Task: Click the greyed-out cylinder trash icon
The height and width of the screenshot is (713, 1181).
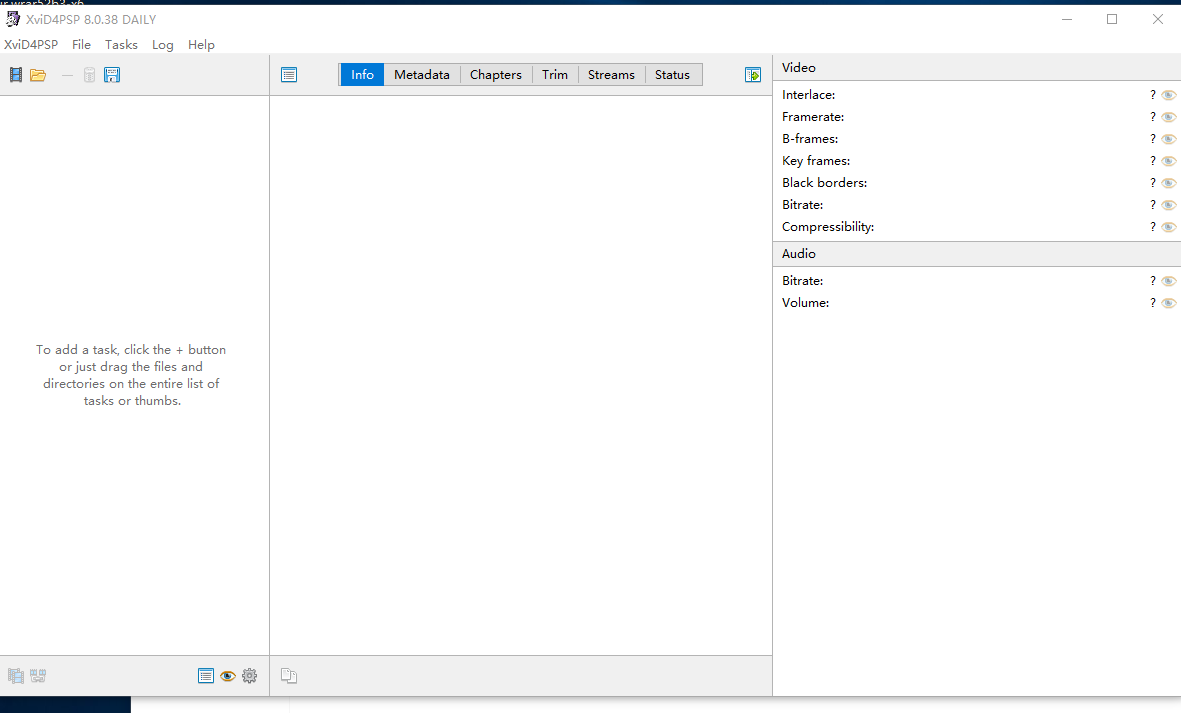Action: (90, 75)
